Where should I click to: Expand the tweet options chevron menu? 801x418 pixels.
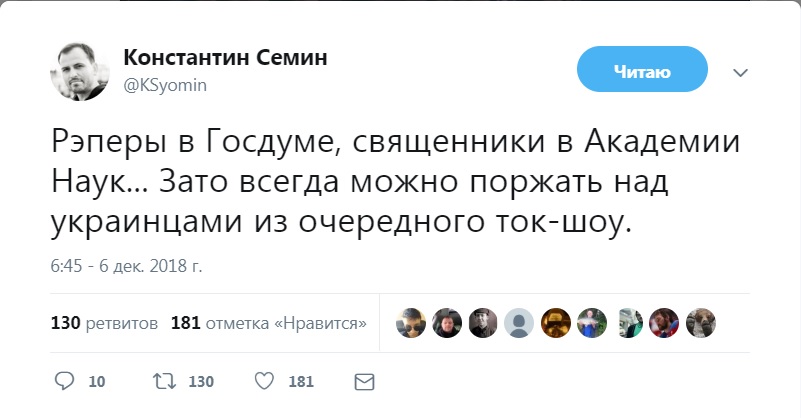click(x=741, y=72)
